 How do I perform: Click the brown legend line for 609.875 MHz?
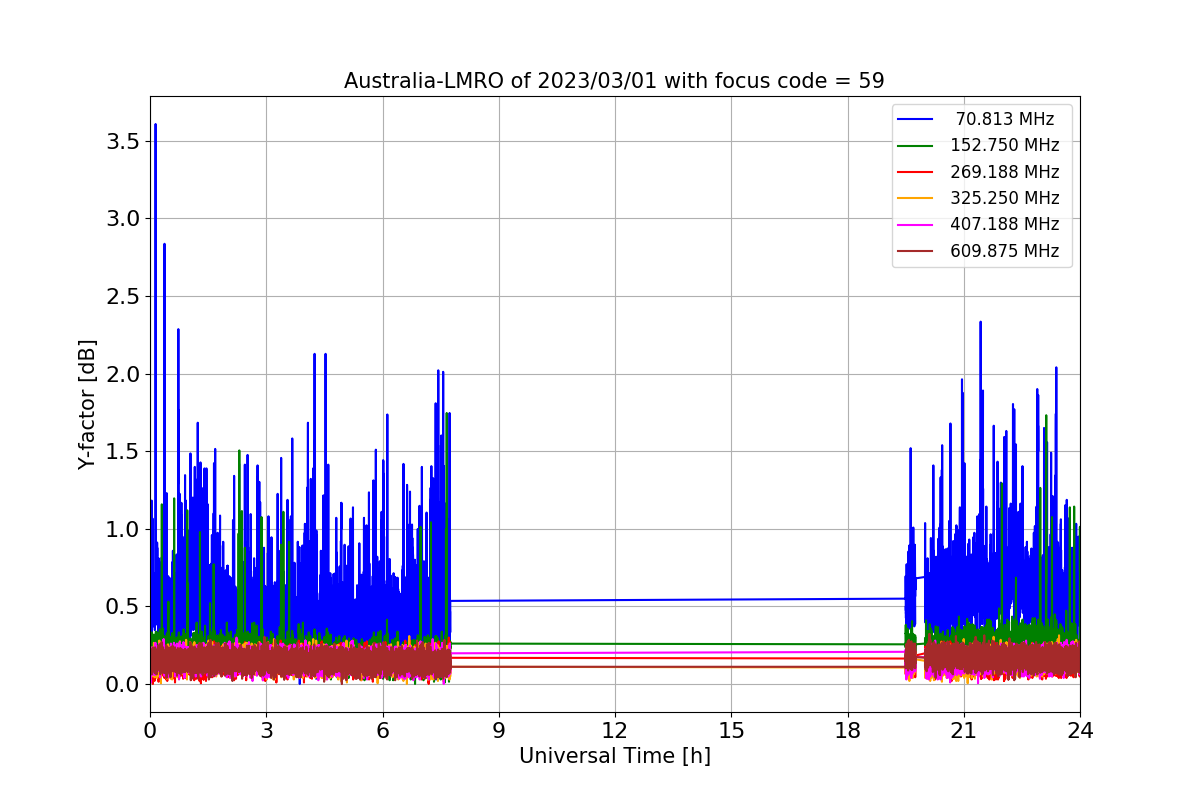pos(916,251)
